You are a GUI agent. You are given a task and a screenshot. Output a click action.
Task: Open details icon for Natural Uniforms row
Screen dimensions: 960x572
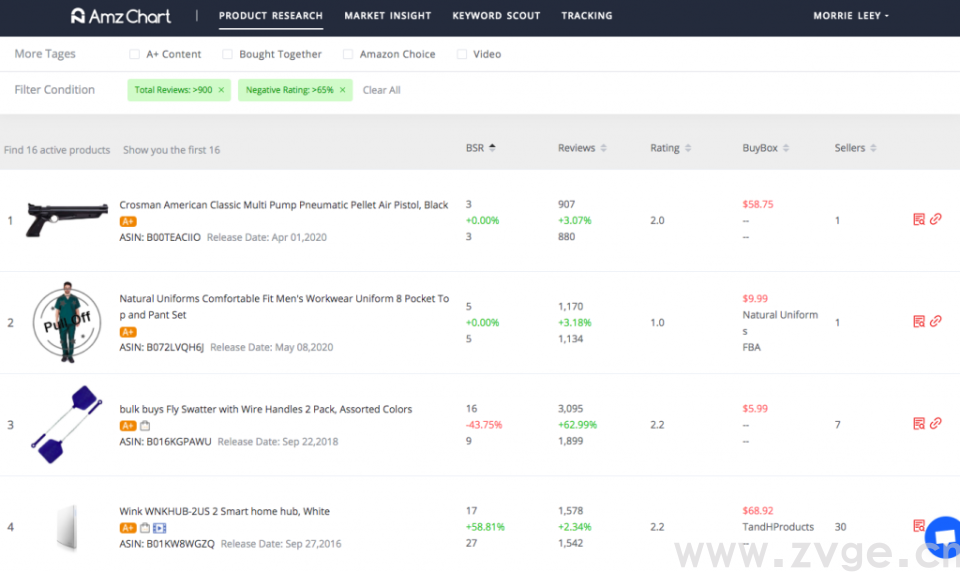[x=918, y=322]
